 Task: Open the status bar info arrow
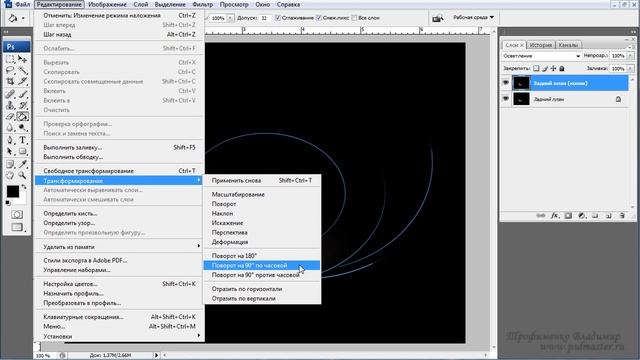(x=156, y=356)
